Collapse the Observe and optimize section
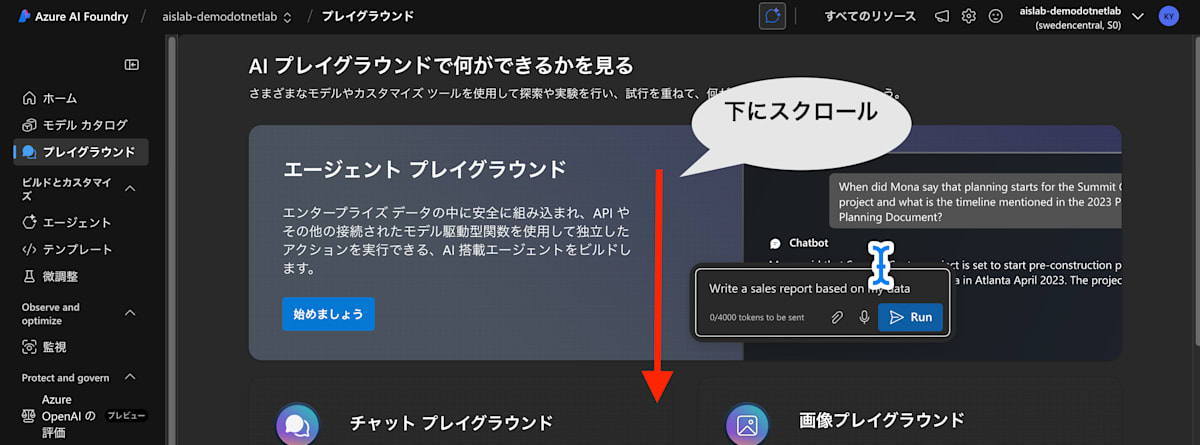Viewport: 1200px width, 445px height. pyautogui.click(x=130, y=313)
